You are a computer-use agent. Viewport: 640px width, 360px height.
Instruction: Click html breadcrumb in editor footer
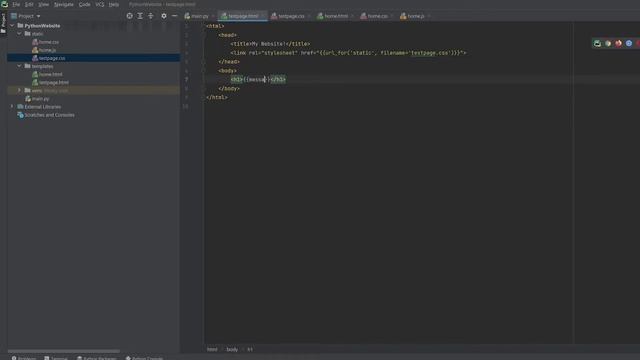(x=212, y=349)
